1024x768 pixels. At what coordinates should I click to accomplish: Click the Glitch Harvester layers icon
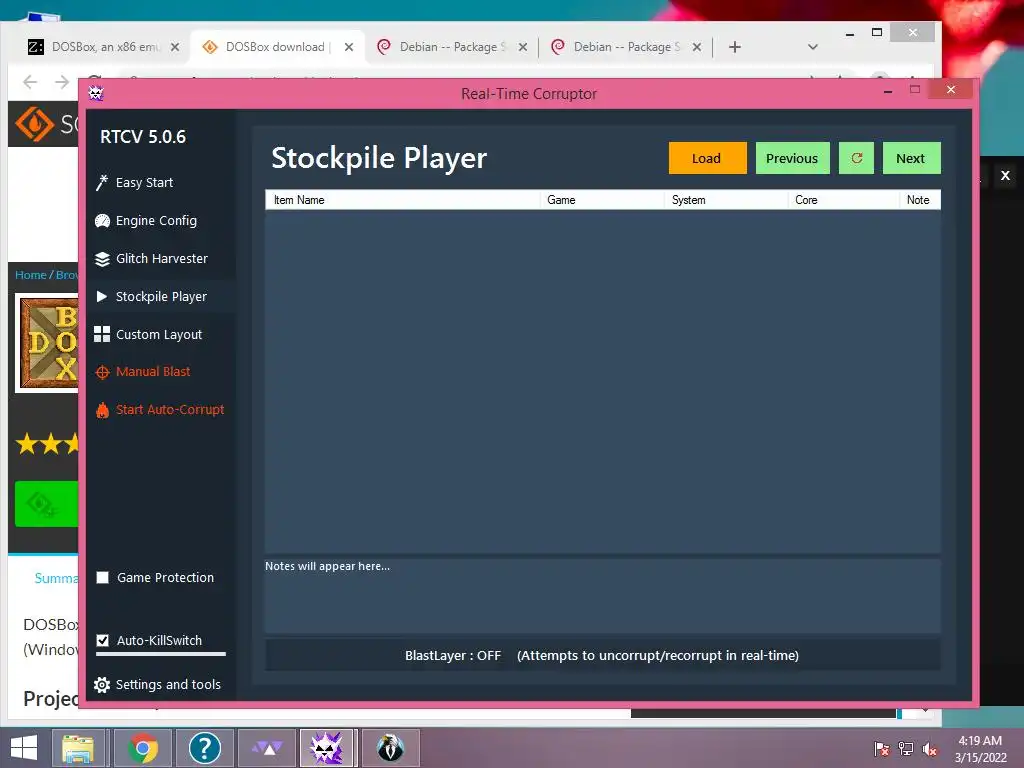102,259
